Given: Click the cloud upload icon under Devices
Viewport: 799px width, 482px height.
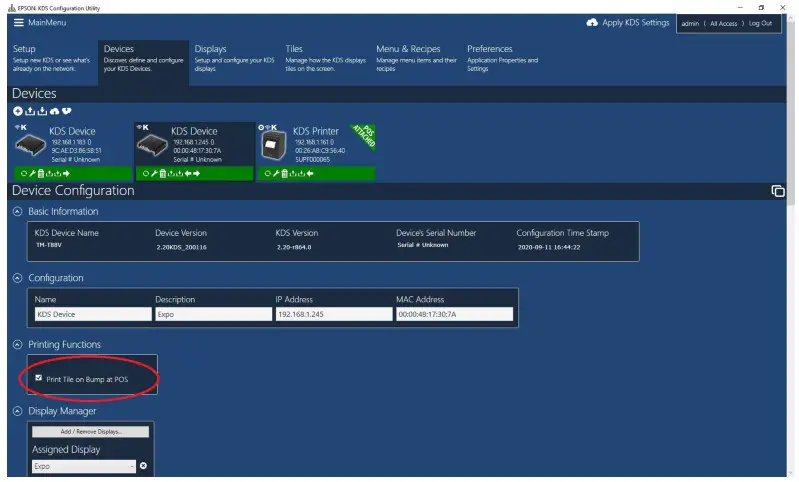Looking at the screenshot, I should click(55, 111).
